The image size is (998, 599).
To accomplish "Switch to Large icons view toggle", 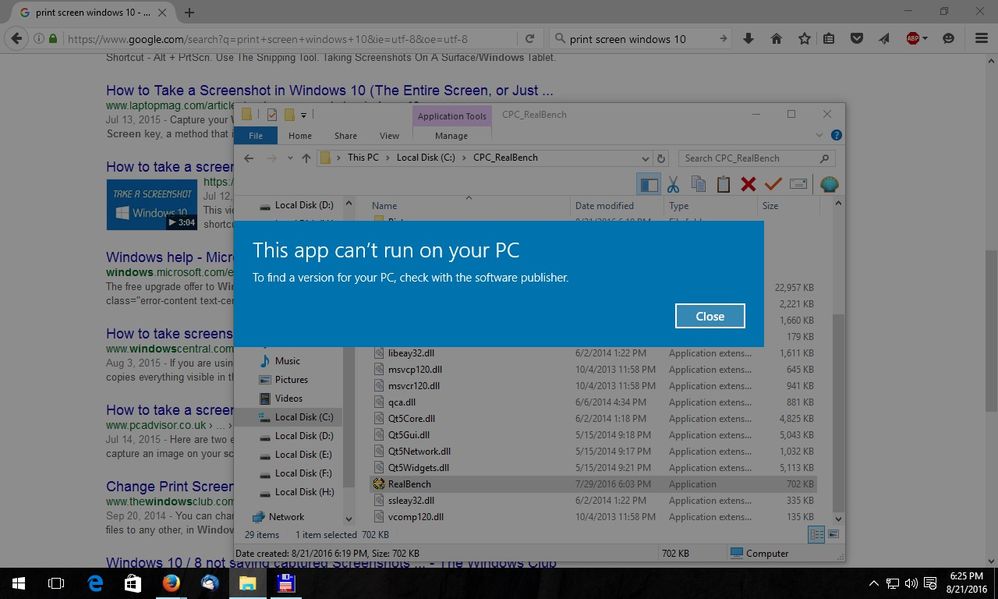I will 833,535.
